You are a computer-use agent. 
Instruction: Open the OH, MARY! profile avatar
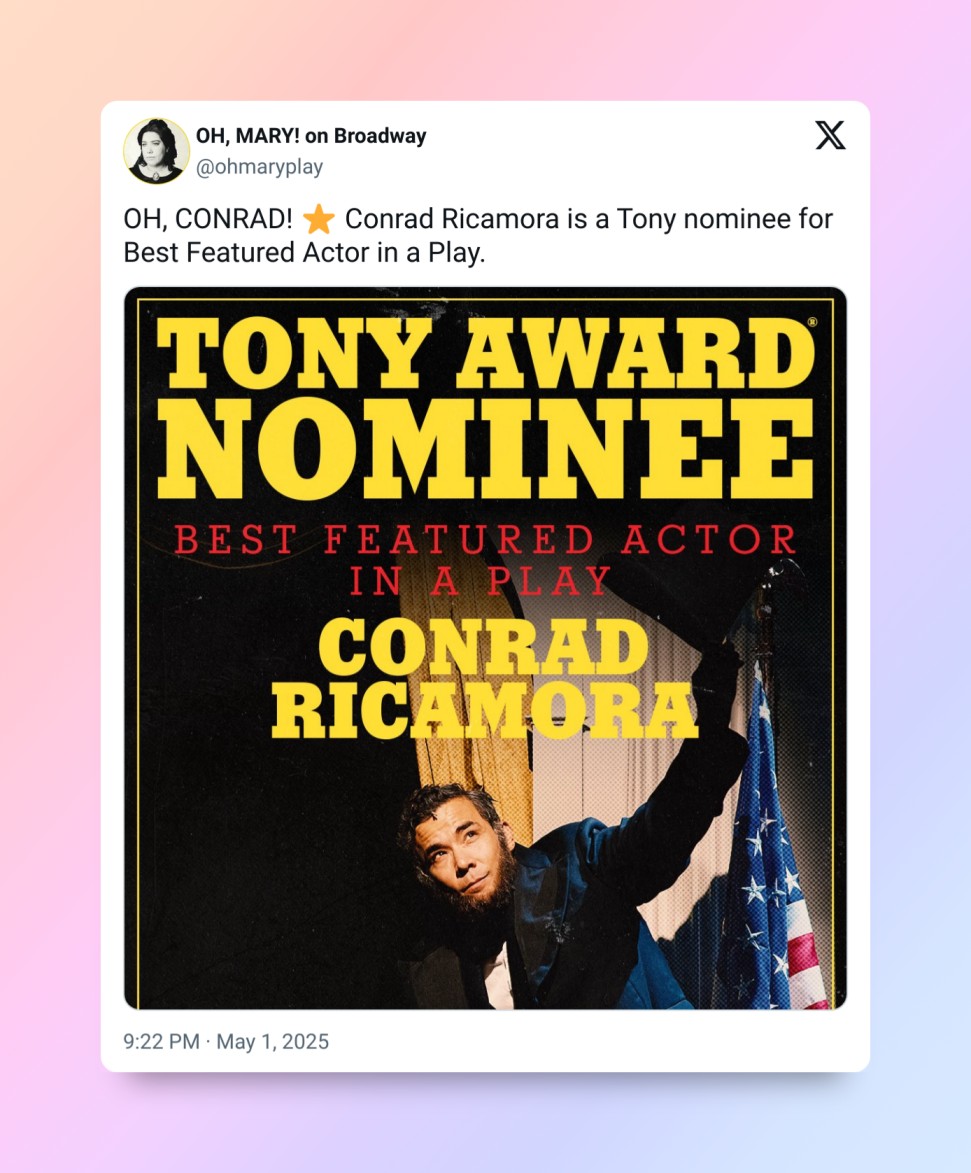(x=156, y=151)
